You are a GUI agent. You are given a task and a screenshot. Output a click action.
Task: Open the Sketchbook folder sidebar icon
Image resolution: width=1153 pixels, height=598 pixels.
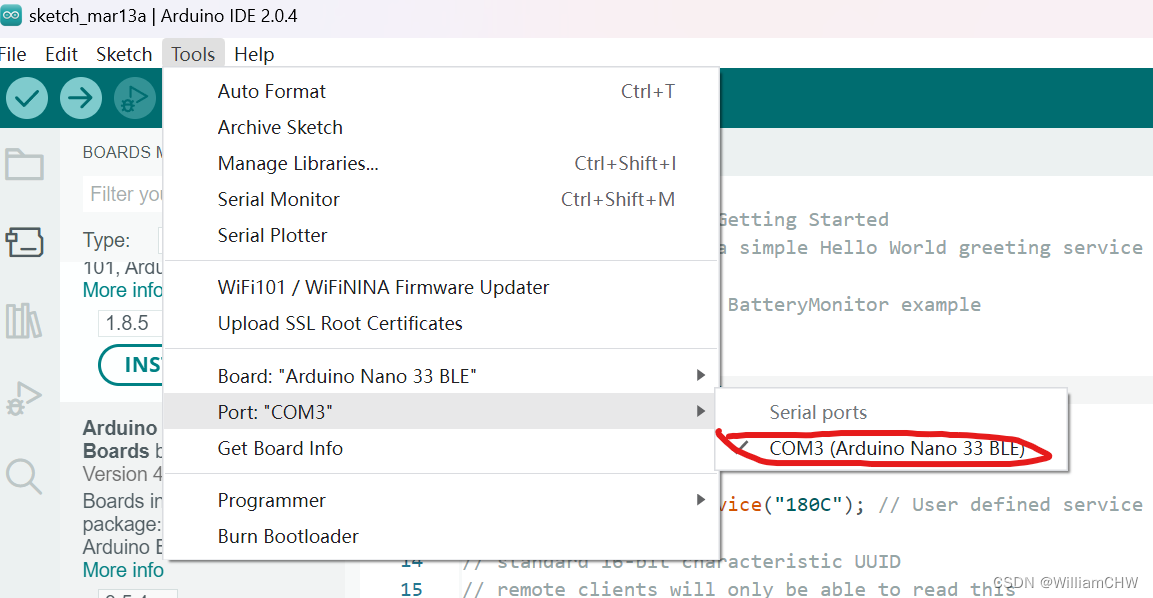(x=24, y=164)
